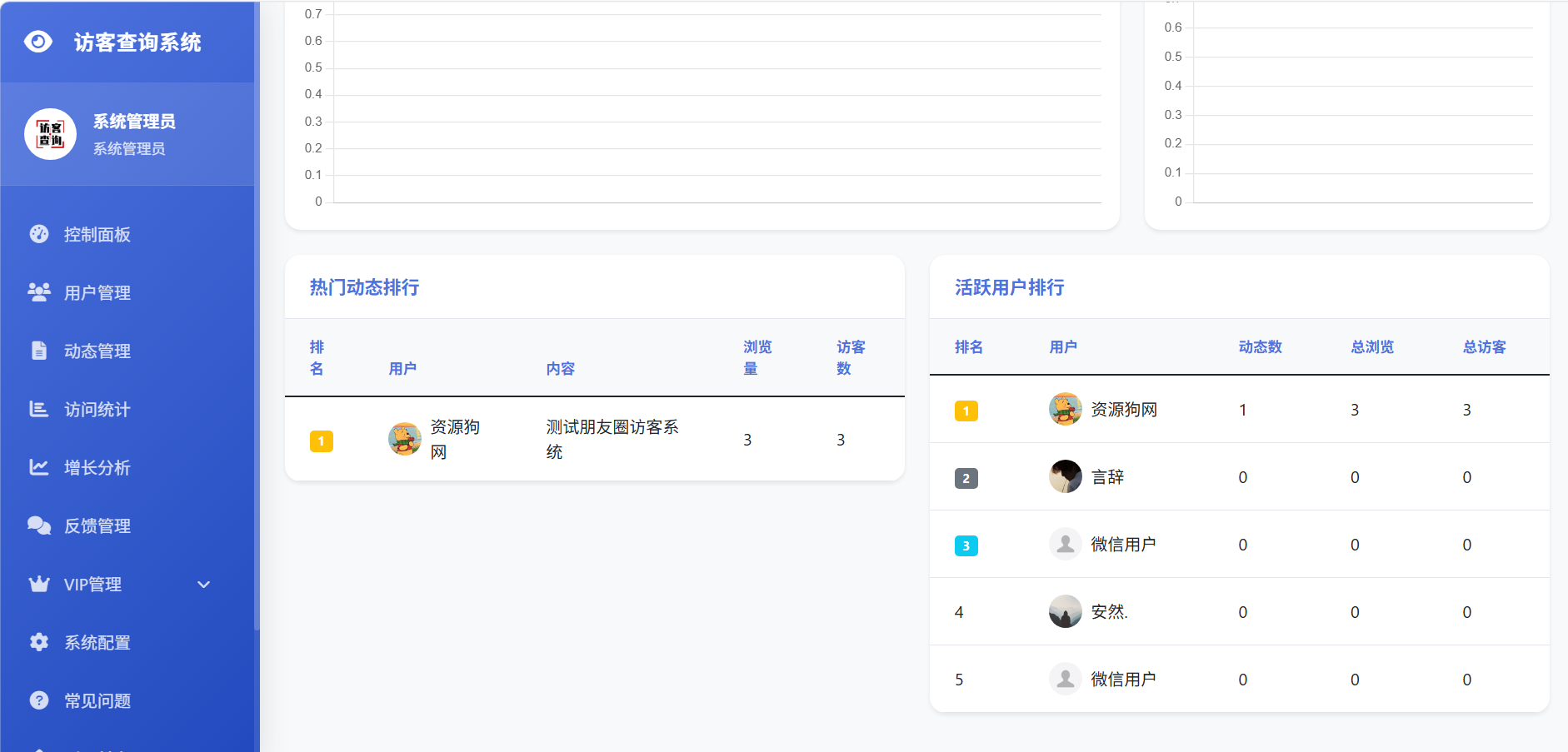Click the 浏览量 column header
Viewport: 1568px width, 752px height.
(x=757, y=357)
